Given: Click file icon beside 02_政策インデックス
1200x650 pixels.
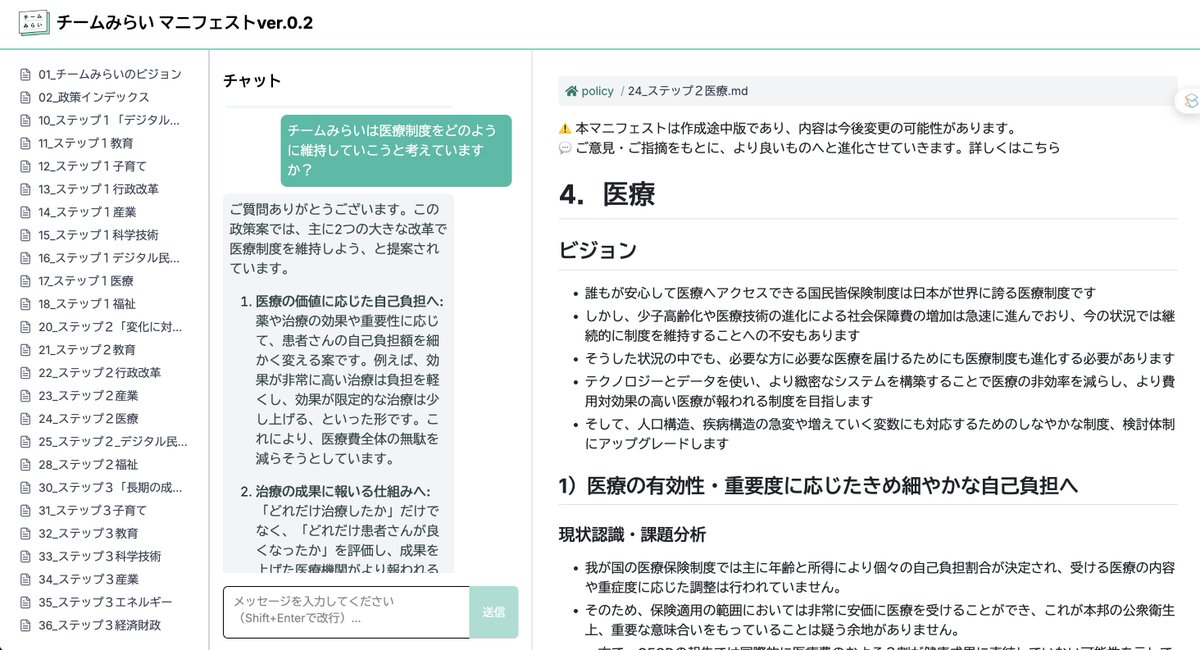Looking at the screenshot, I should [x=26, y=97].
